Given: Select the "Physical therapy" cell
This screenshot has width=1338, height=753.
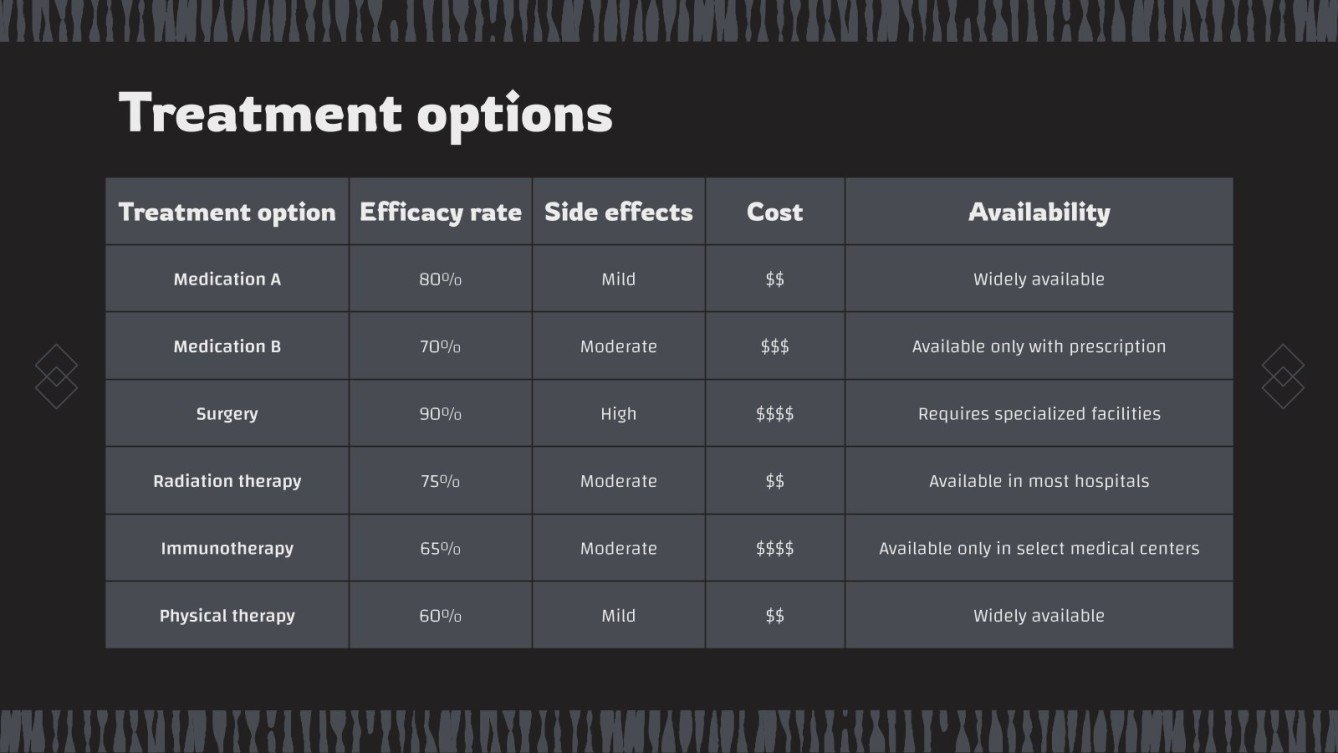Looking at the screenshot, I should click(x=227, y=615).
